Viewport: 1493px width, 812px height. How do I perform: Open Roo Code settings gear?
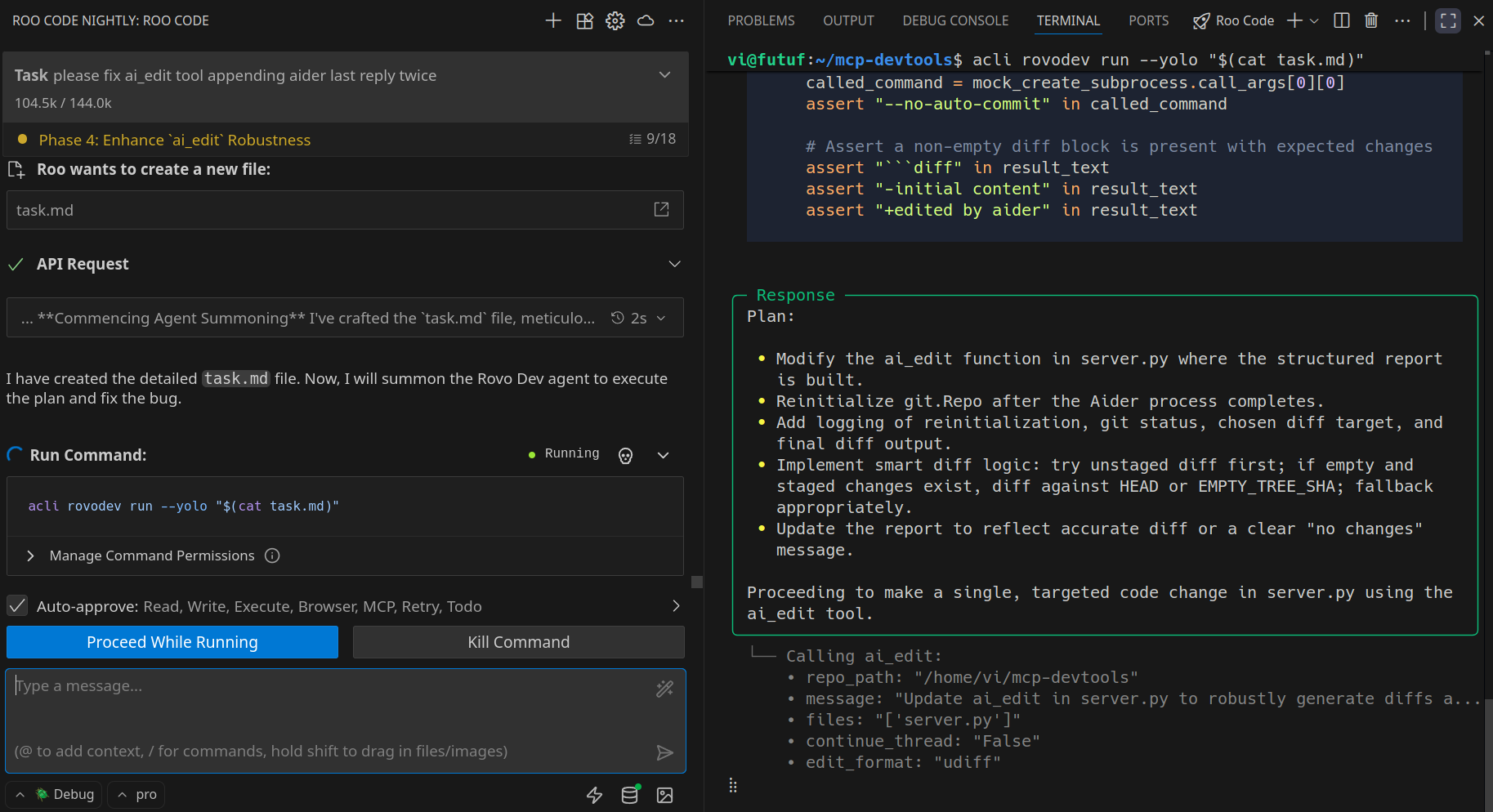click(615, 20)
